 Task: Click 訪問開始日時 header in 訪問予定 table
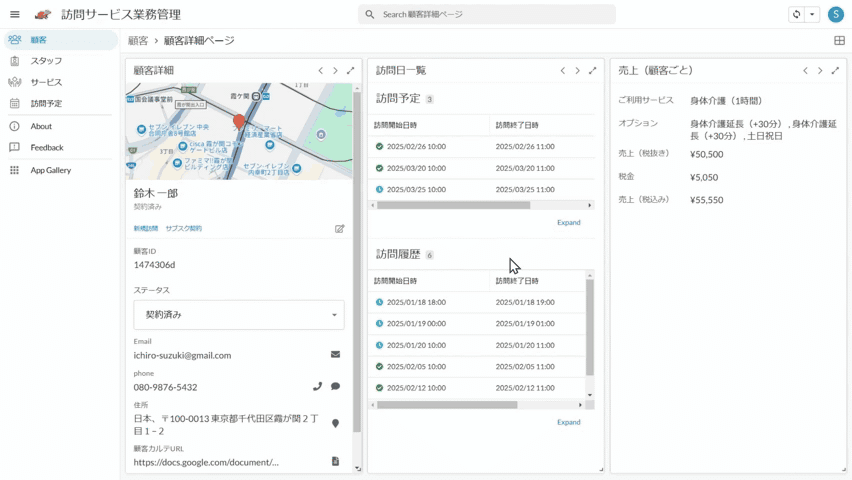point(396,126)
